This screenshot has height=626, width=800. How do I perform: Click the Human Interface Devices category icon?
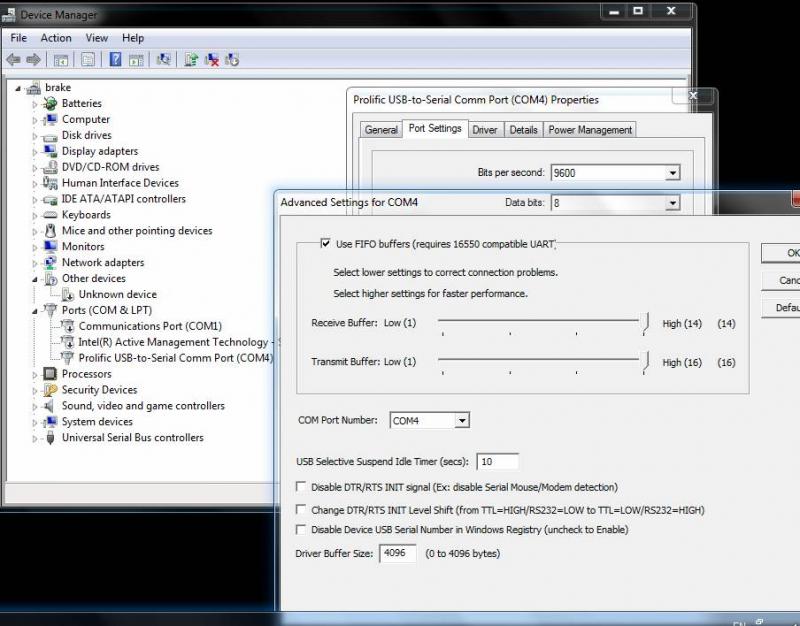50,183
